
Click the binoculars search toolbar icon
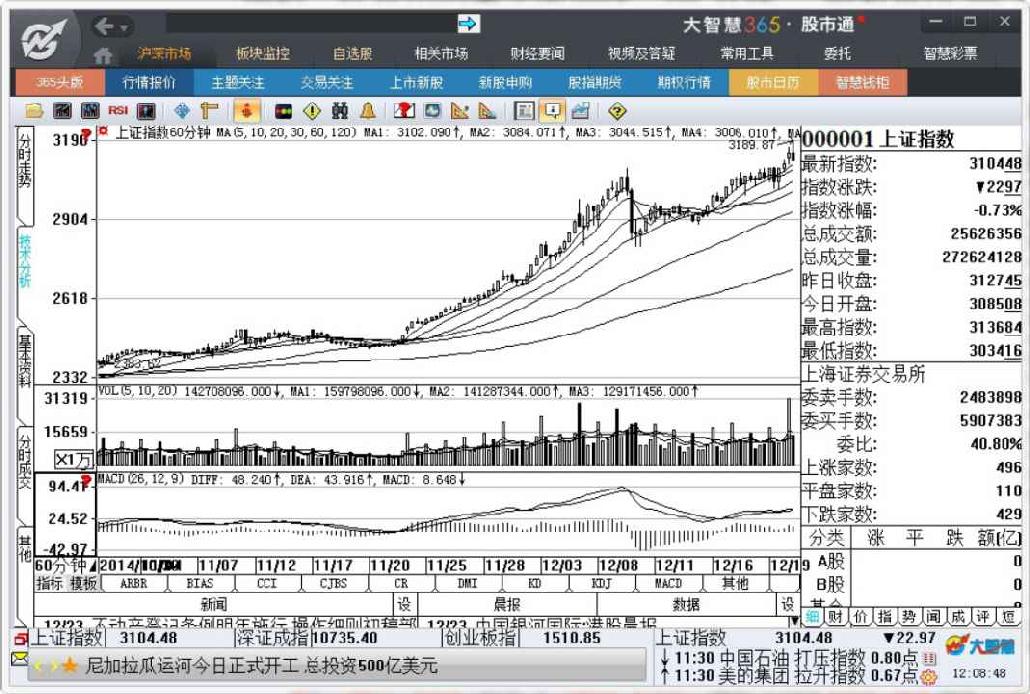point(340,111)
